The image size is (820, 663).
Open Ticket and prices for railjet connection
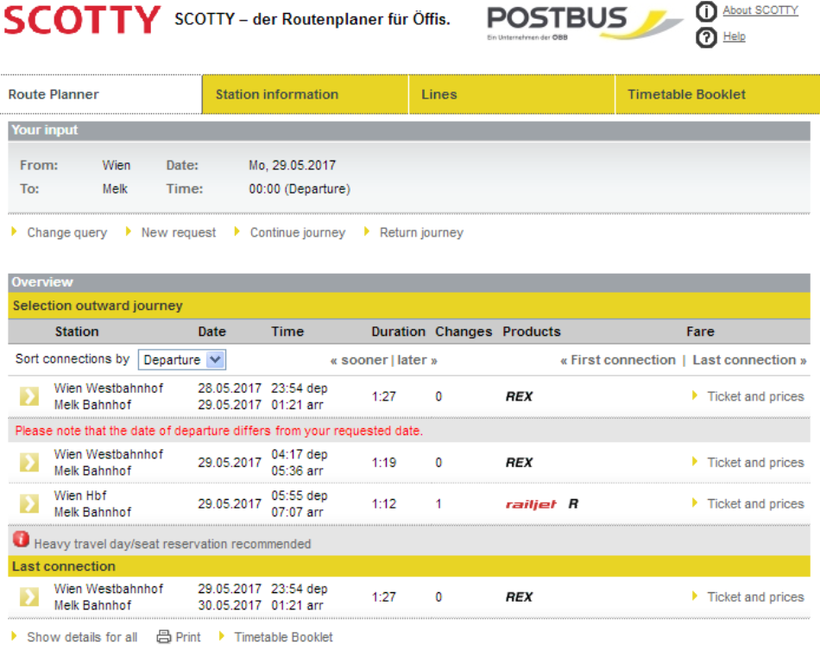pyautogui.click(x=755, y=504)
